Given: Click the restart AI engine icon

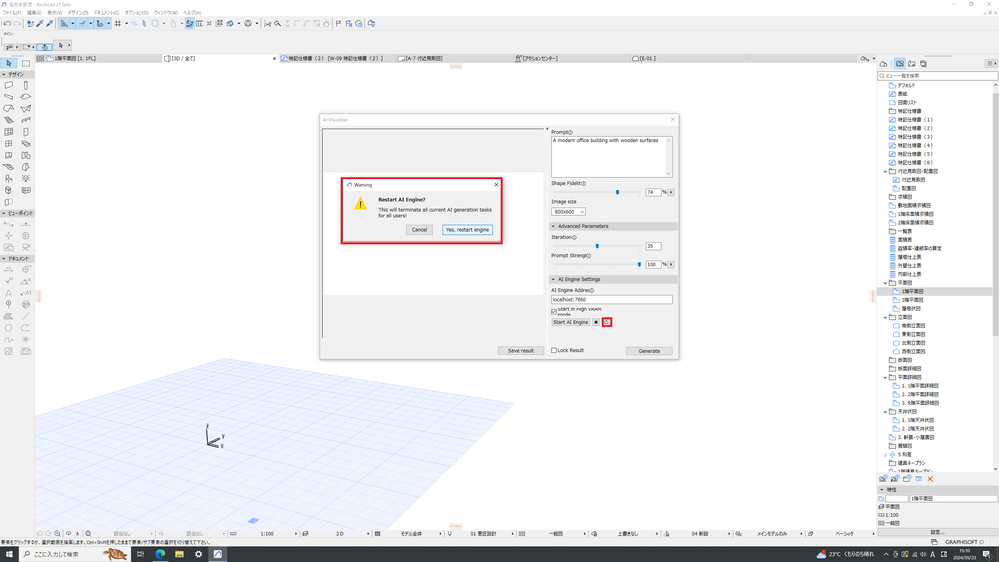Looking at the screenshot, I should click(607, 322).
